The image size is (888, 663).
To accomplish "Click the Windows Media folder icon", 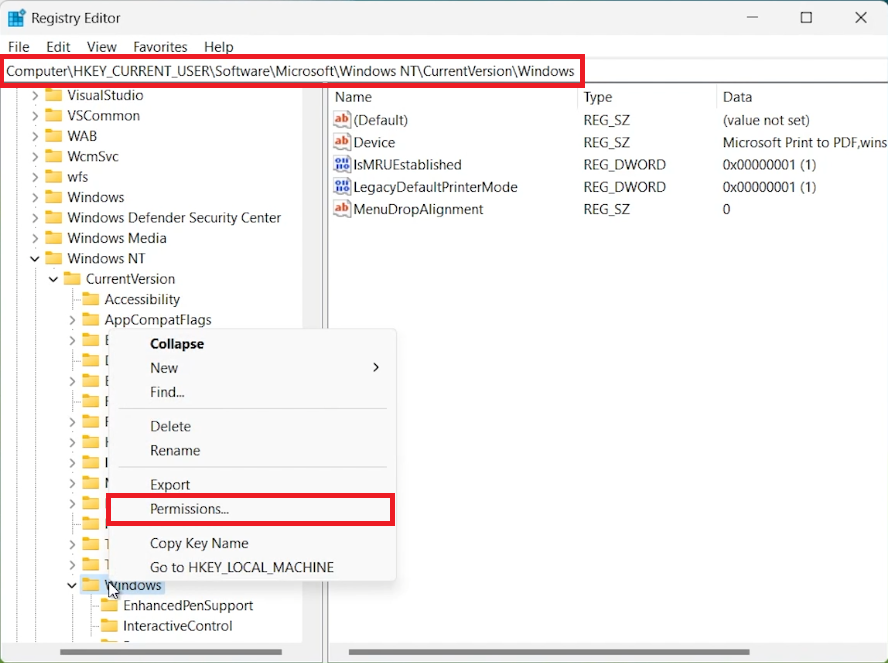I will [55, 238].
